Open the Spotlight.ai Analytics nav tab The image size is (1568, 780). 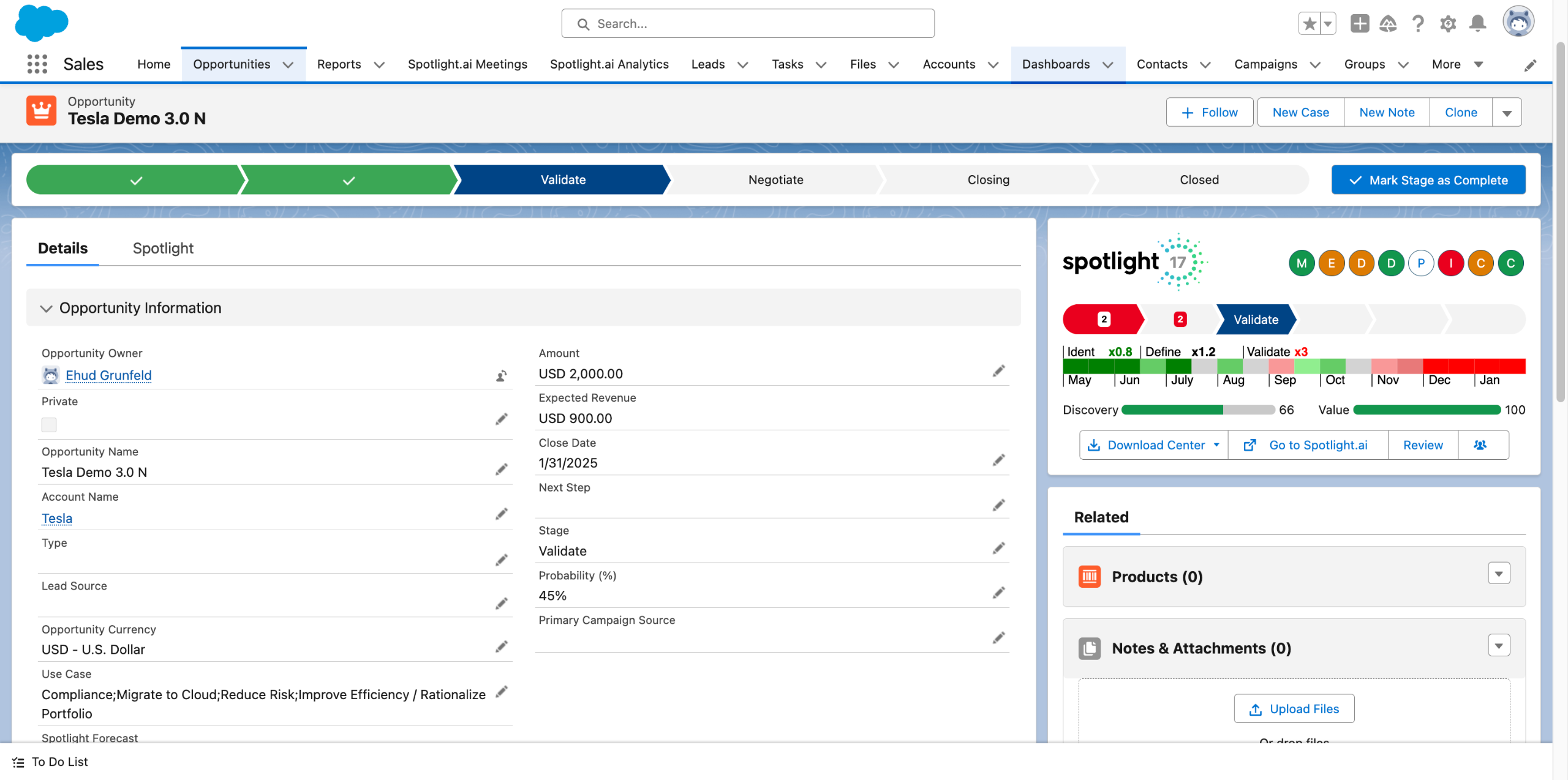click(609, 64)
